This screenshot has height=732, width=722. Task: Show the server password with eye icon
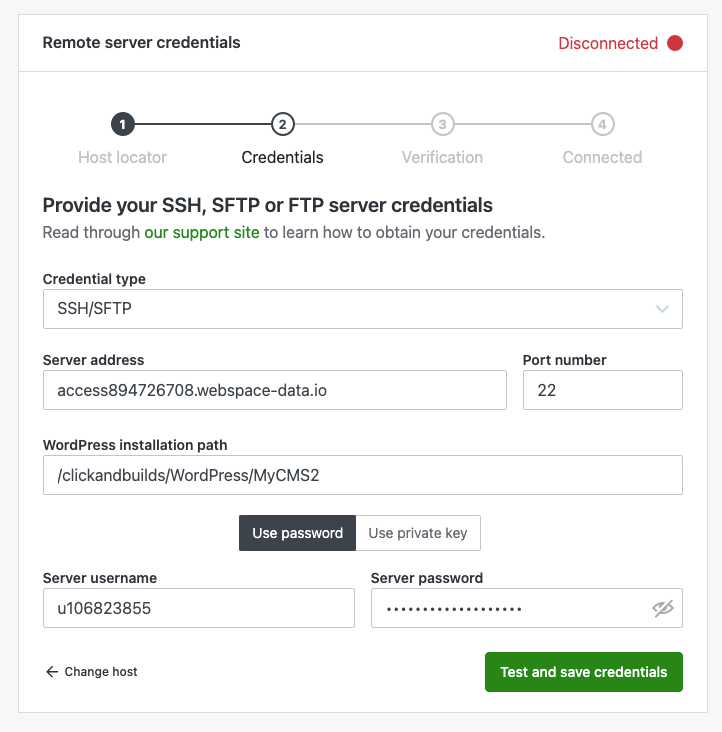point(662,608)
